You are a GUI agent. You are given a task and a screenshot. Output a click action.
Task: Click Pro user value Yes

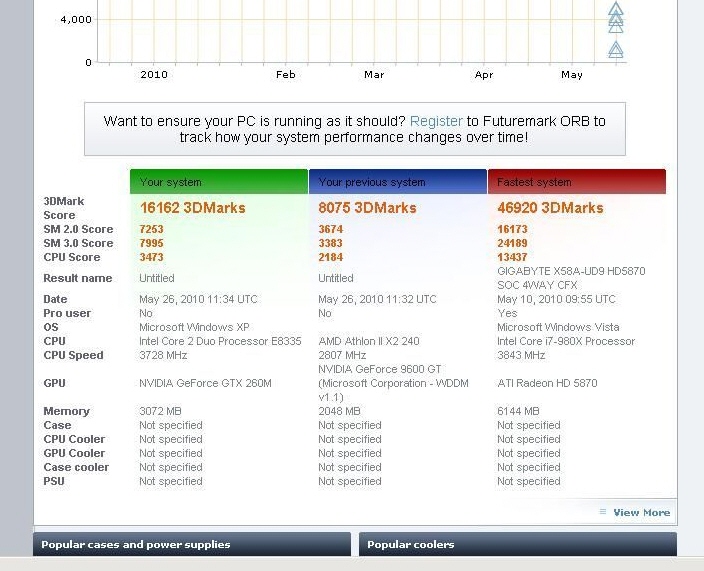click(507, 313)
